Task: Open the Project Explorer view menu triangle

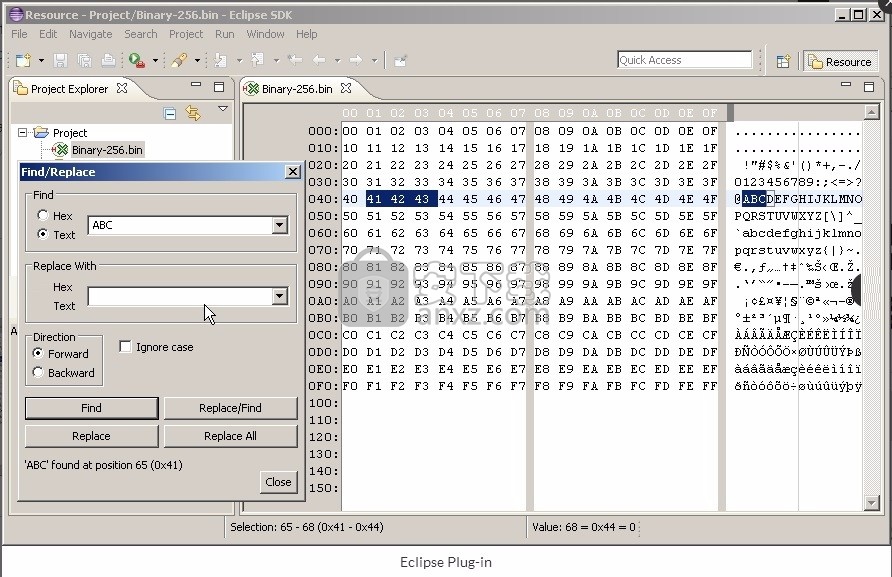Action: tap(222, 111)
